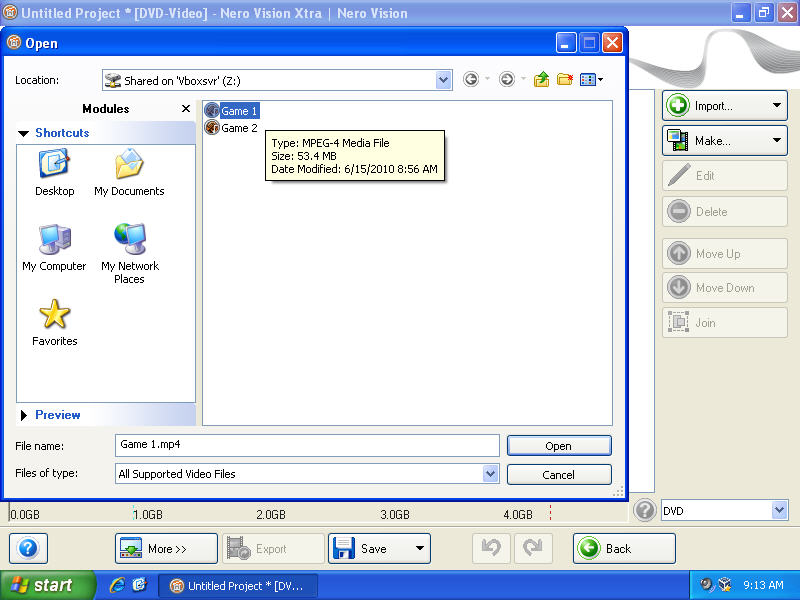Click the 4.0GB capacity marker
The image size is (800, 600).
point(518,514)
